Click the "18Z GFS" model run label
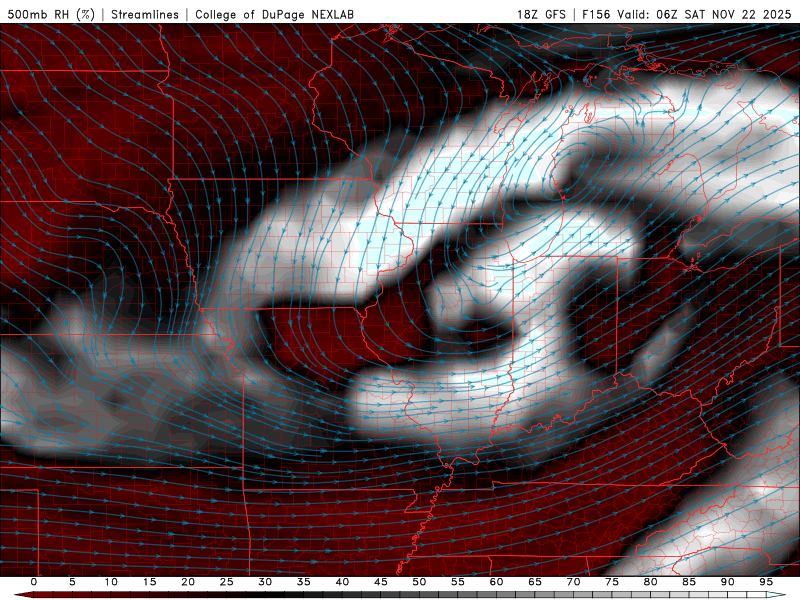Image resolution: width=800 pixels, height=600 pixels. (541, 14)
